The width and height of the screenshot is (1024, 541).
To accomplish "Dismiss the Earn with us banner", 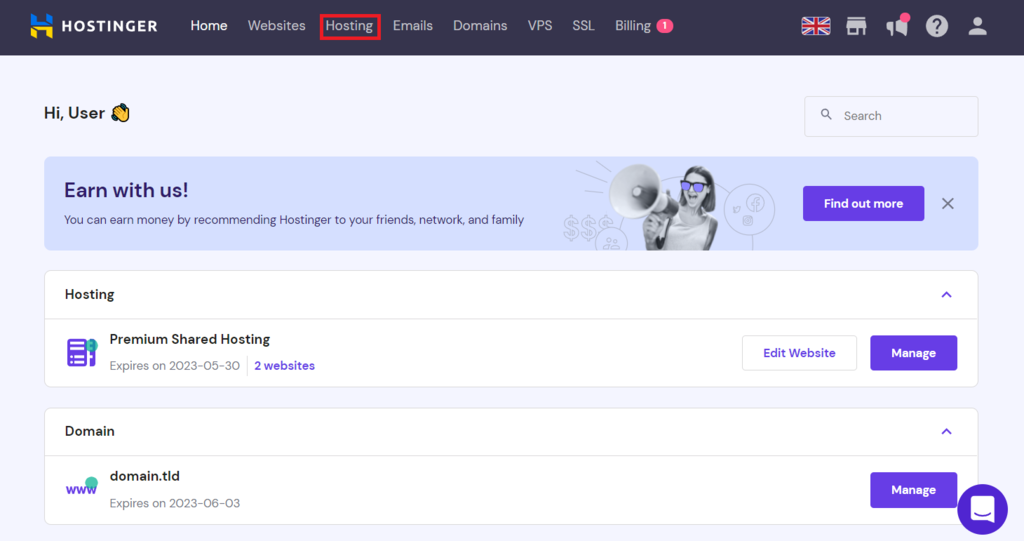I will coord(948,203).
